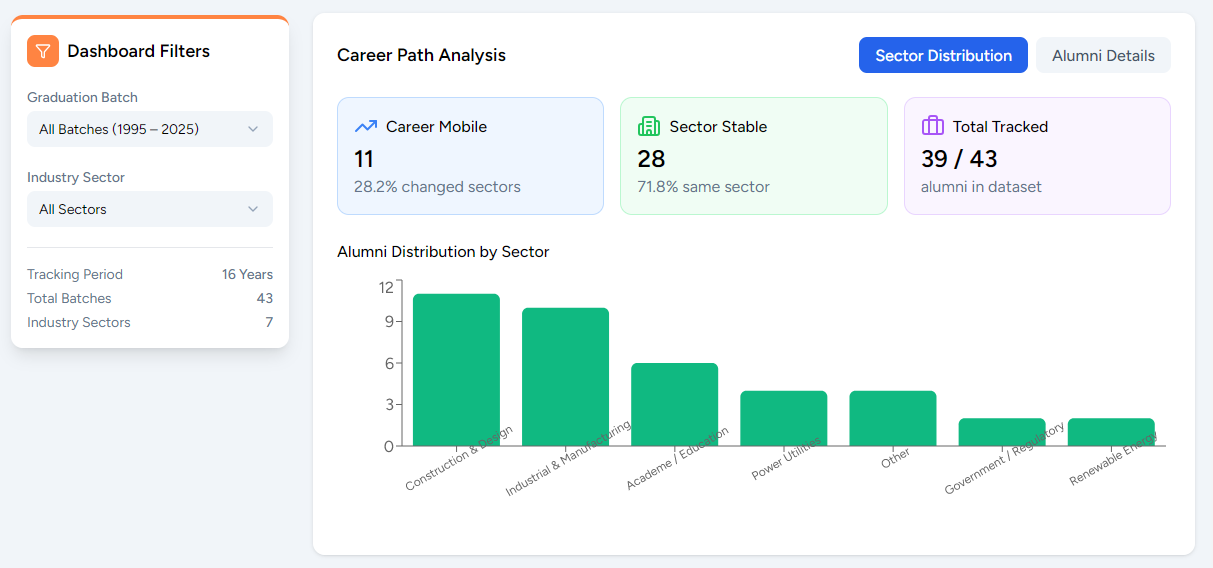Switch to the Sector Distribution tab

coord(943,56)
